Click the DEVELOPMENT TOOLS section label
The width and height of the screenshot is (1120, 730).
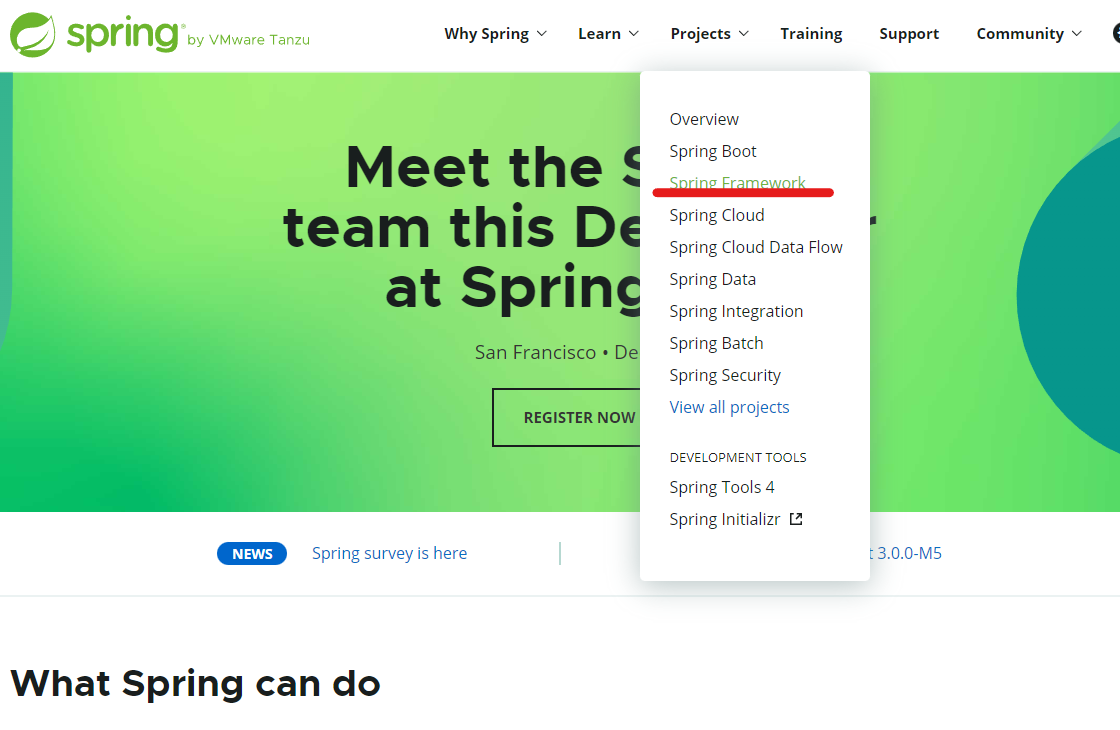(738, 458)
